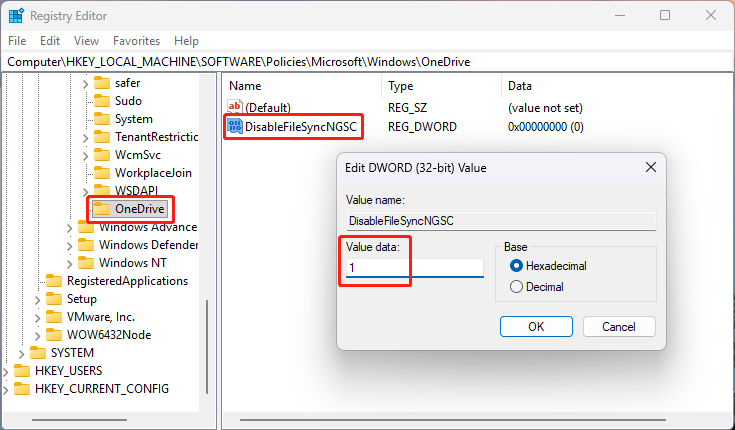Image resolution: width=735 pixels, height=430 pixels.
Task: Click the Value data input field
Action: pyautogui.click(x=415, y=268)
